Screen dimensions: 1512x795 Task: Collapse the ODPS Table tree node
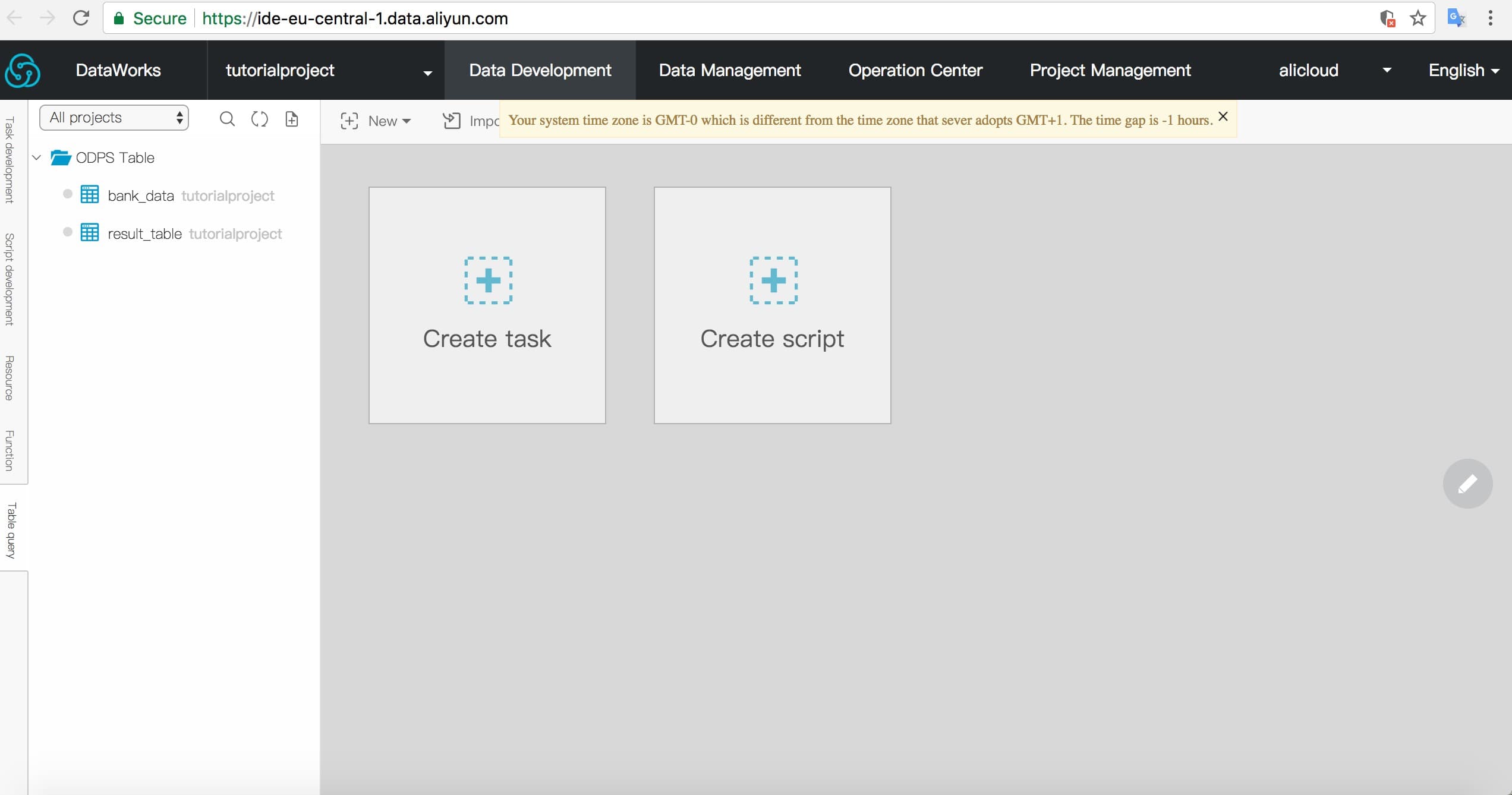[x=37, y=157]
